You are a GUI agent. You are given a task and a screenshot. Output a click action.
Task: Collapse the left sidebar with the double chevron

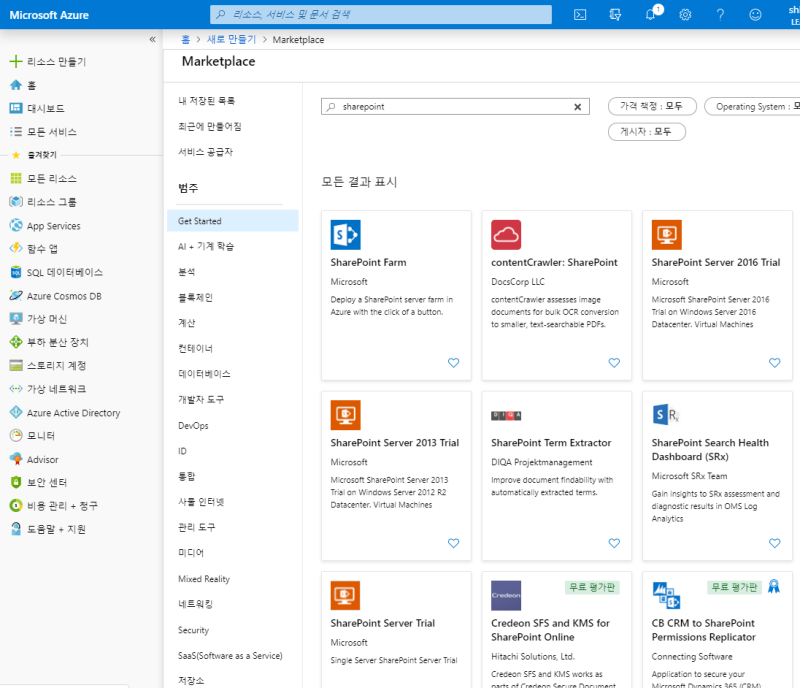coord(152,39)
